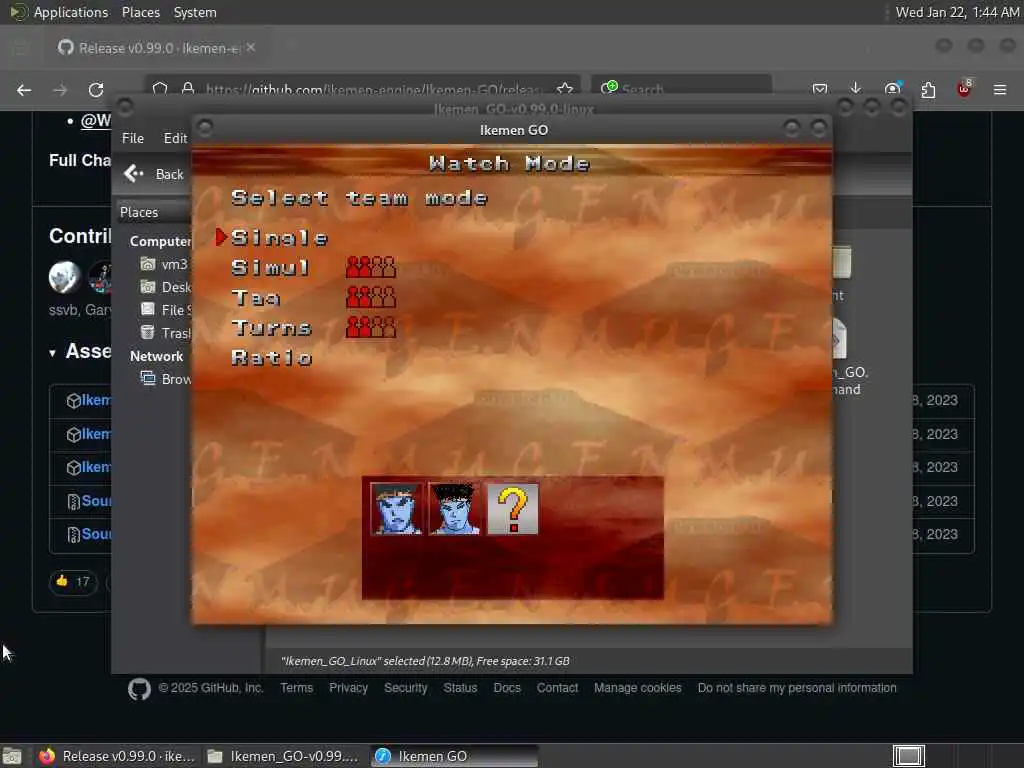Image resolution: width=1024 pixels, height=768 pixels.
Task: Select the Single team mode
Action: 279,238
